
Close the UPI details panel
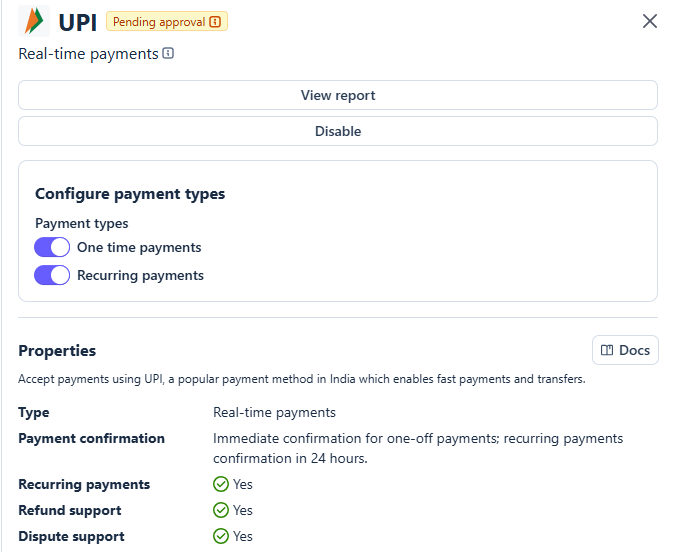click(649, 21)
